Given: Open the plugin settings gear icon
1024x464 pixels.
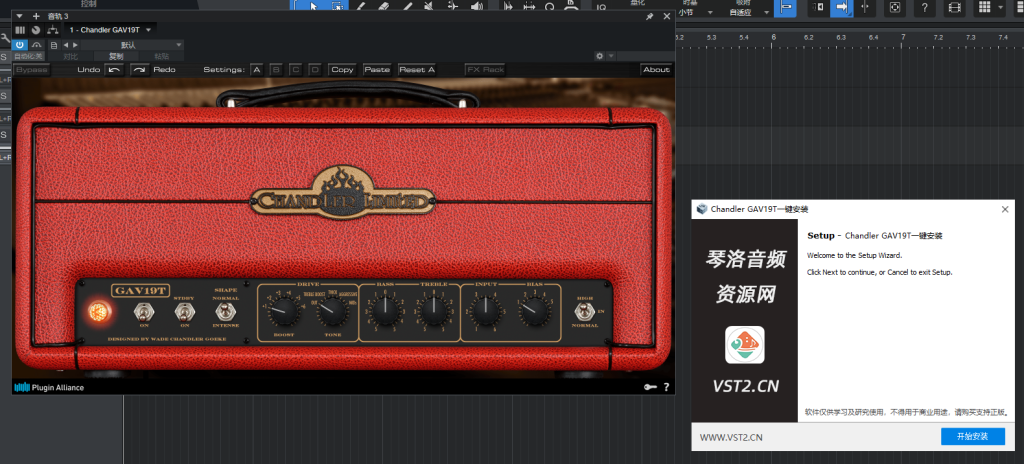Looking at the screenshot, I should point(599,56).
